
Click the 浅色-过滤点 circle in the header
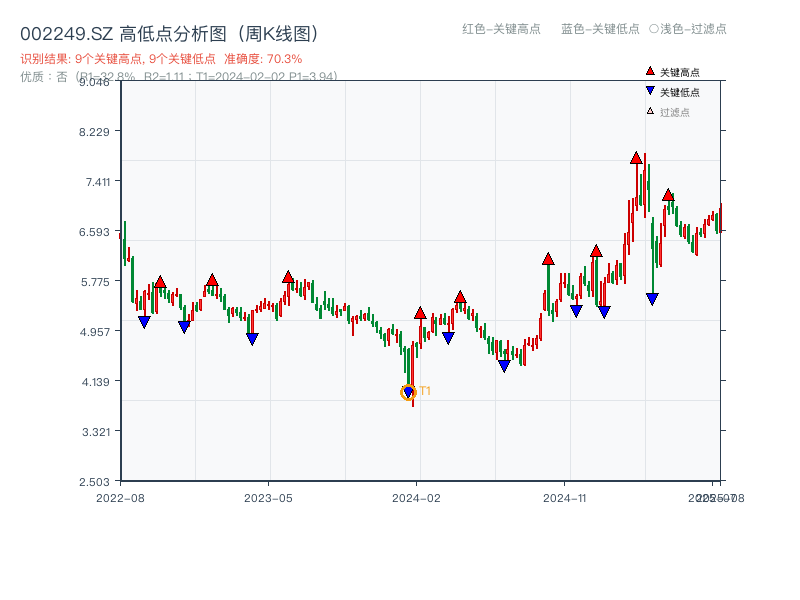[x=654, y=29]
